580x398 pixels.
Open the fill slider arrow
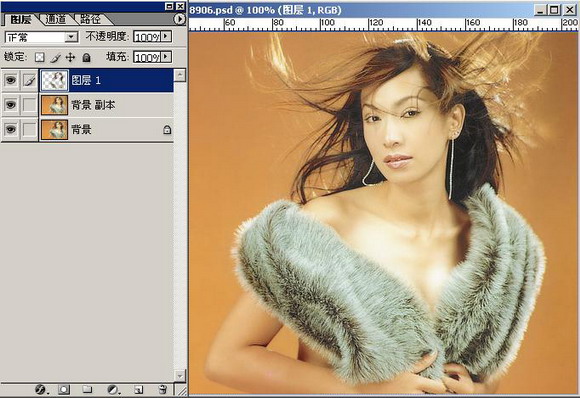point(166,57)
